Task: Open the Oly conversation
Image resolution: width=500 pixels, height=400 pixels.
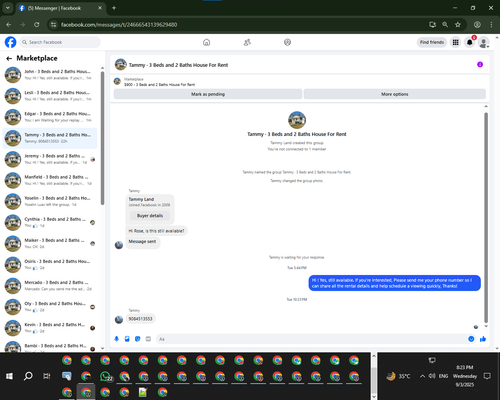Action: (x=50, y=307)
